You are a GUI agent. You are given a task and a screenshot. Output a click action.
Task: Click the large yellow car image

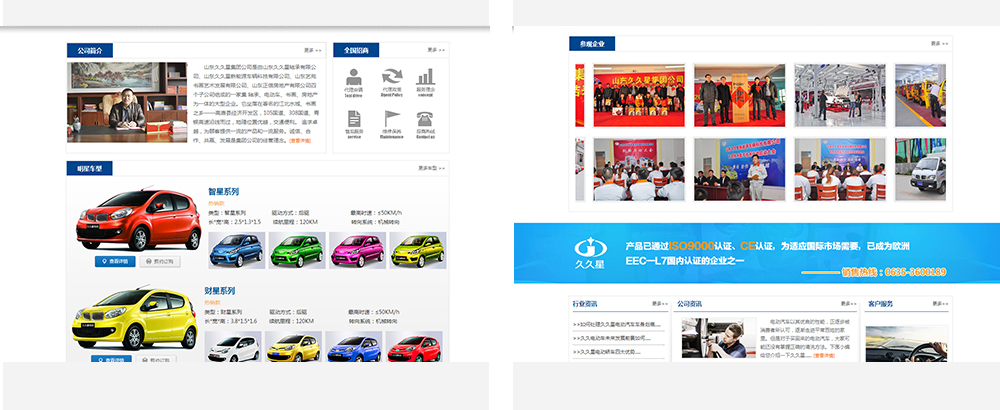[x=135, y=318]
